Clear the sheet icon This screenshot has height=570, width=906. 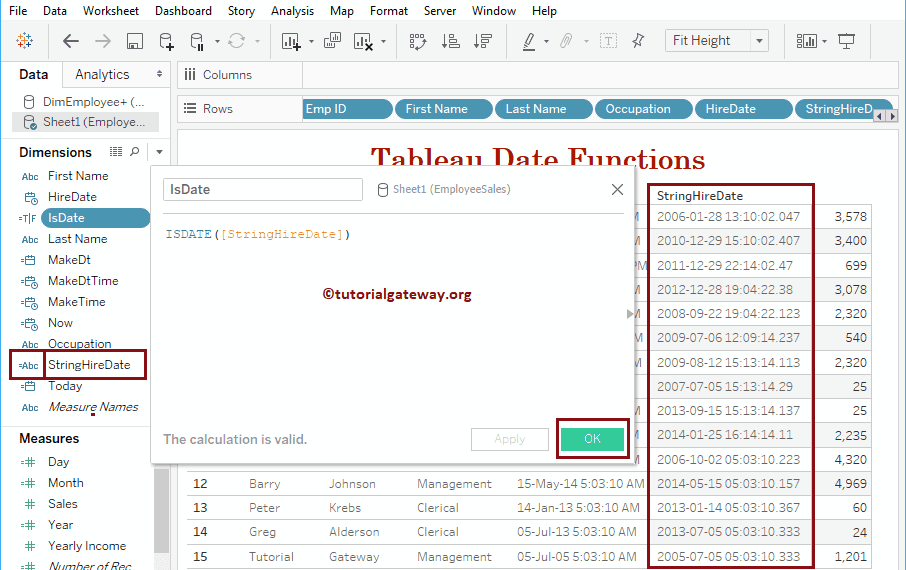coord(363,41)
